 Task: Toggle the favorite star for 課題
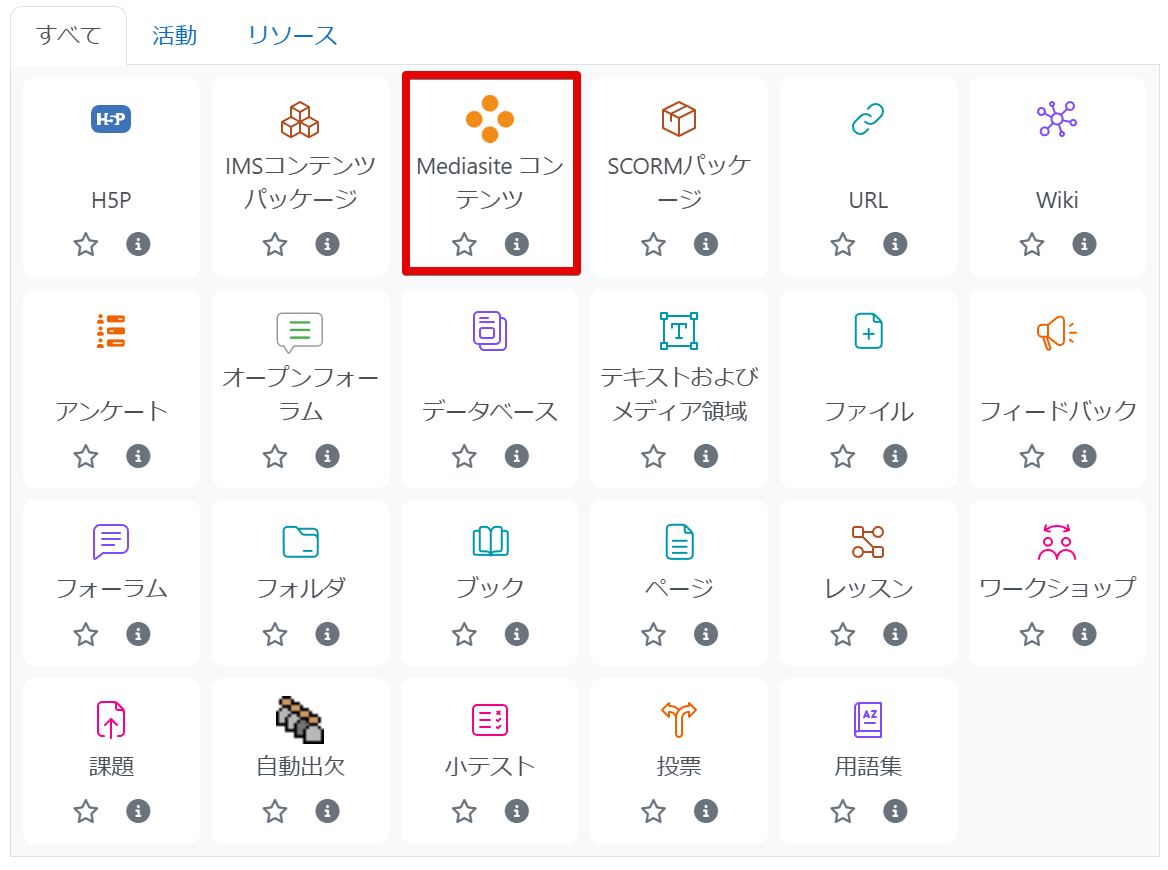click(x=86, y=811)
